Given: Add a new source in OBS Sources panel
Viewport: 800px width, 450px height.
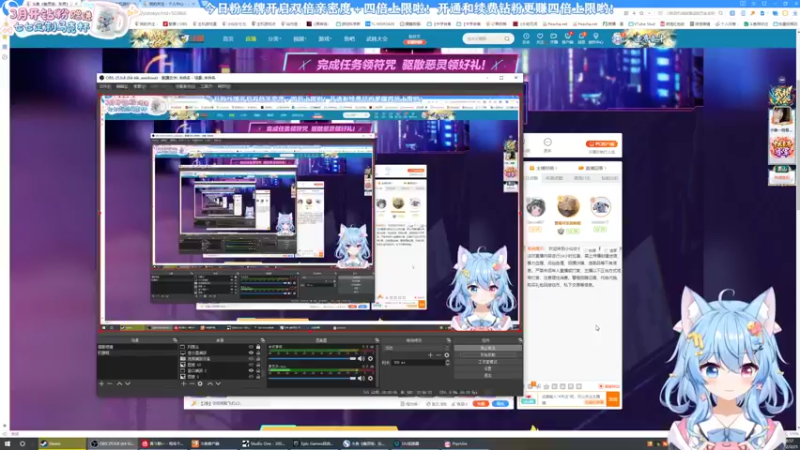Looking at the screenshot, I should pyautogui.click(x=183, y=384).
